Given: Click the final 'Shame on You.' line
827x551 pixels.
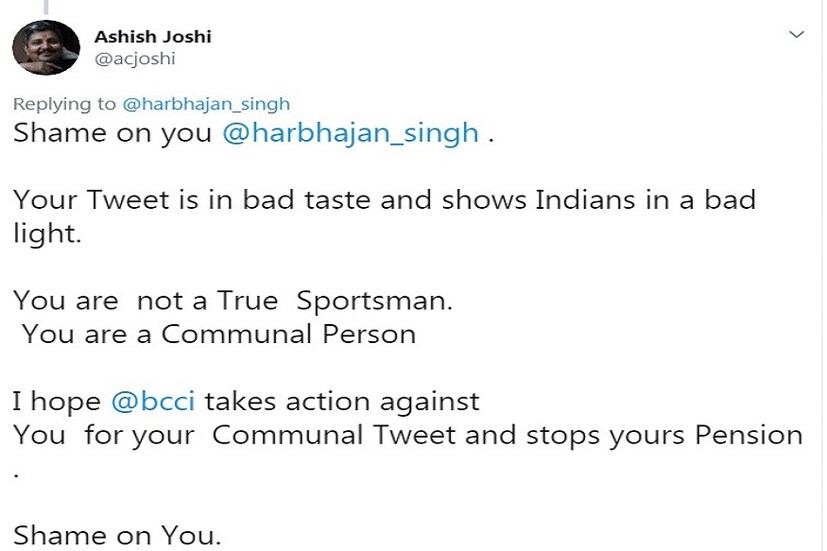Looking at the screenshot, I should click(x=116, y=536).
